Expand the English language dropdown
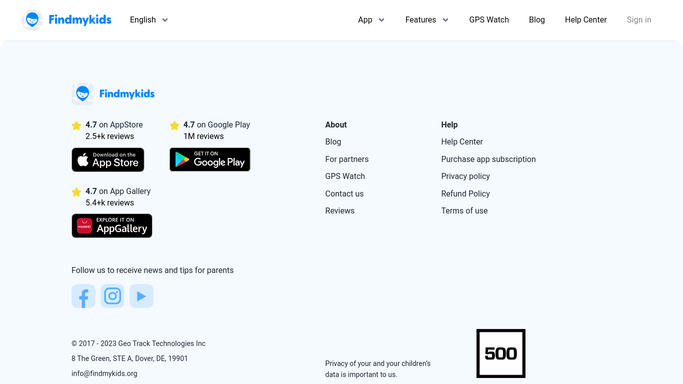Viewport: 683px width, 384px height. pos(149,20)
